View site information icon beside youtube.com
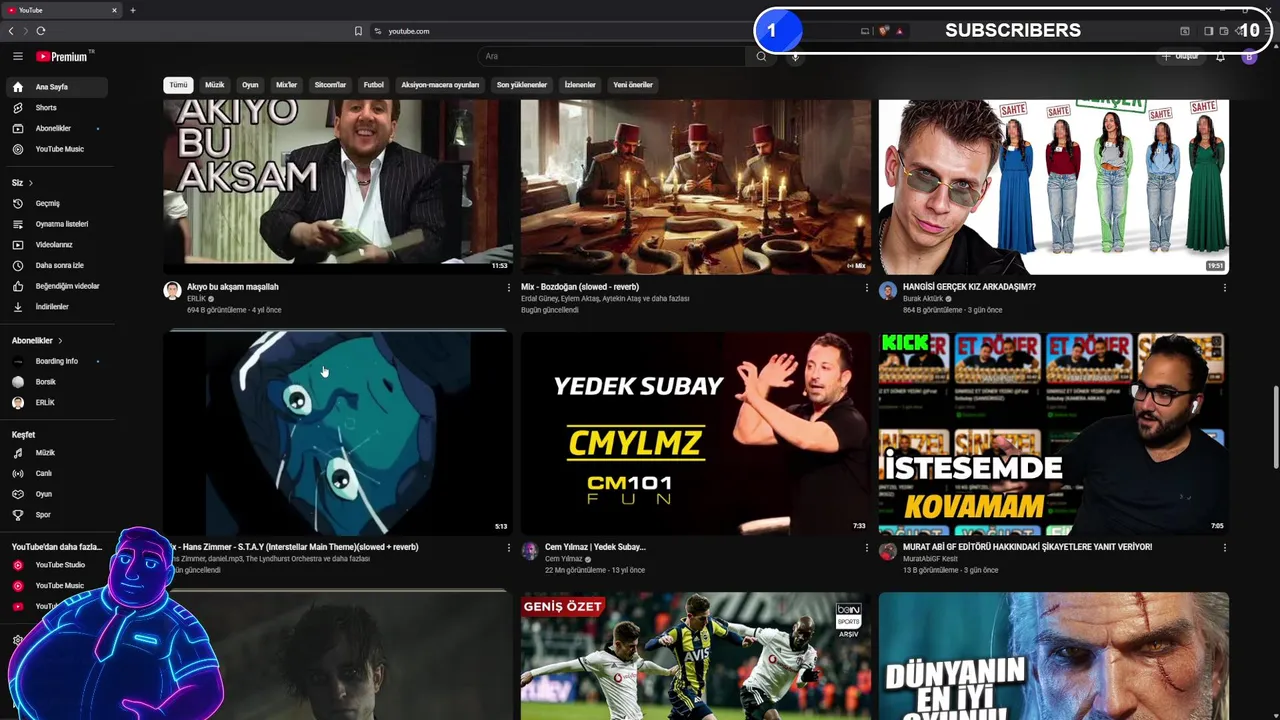The image size is (1280, 720). (x=378, y=31)
